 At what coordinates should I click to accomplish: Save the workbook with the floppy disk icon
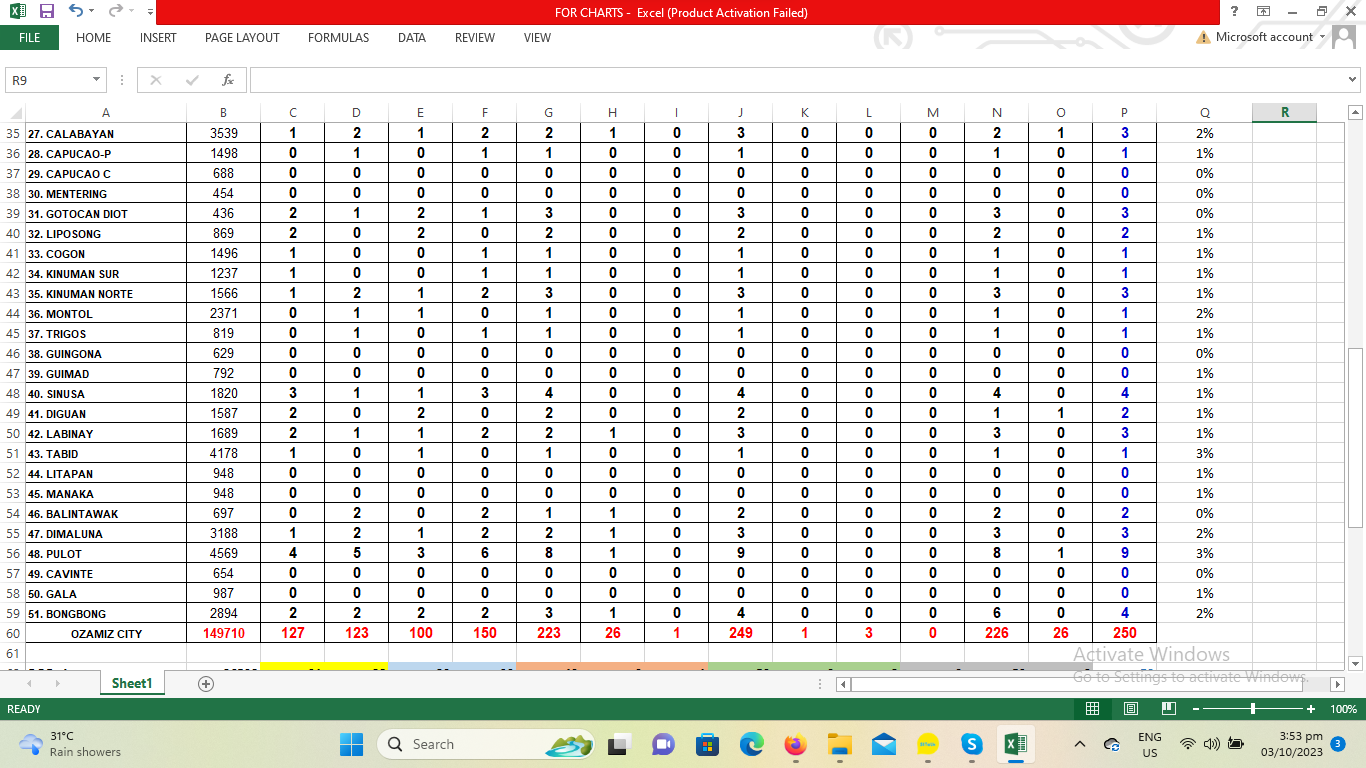click(47, 12)
